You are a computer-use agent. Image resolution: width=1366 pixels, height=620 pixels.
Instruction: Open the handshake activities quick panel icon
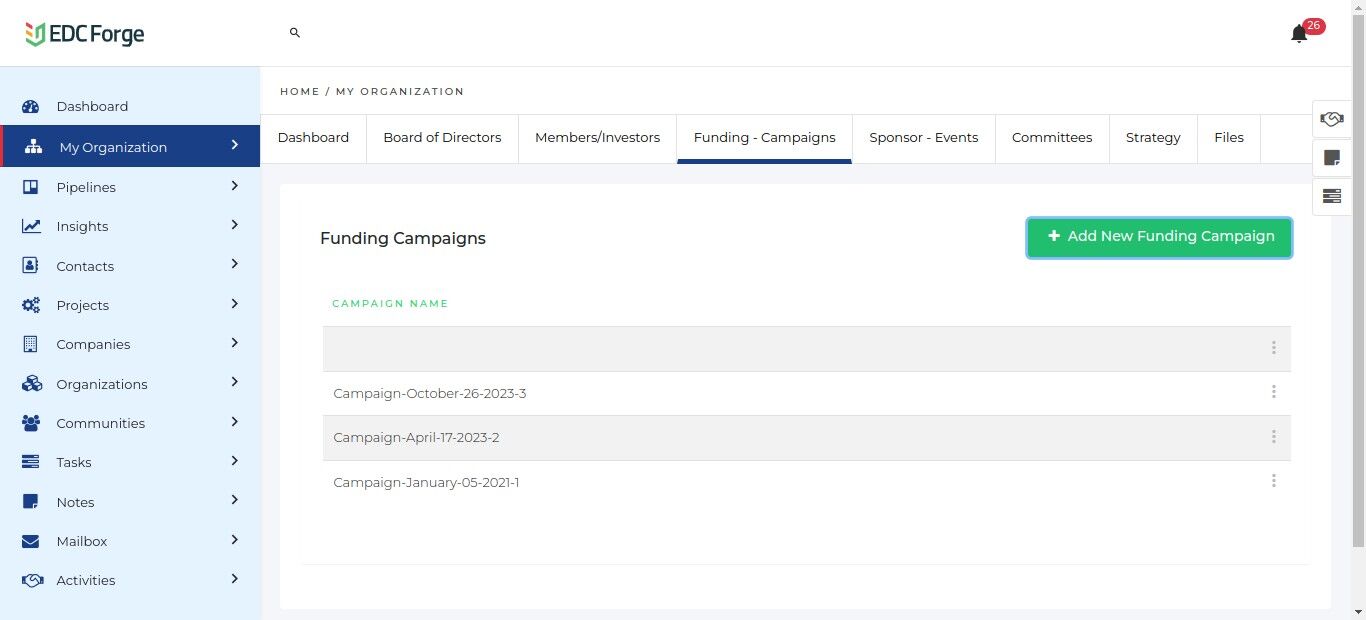tap(1331, 119)
